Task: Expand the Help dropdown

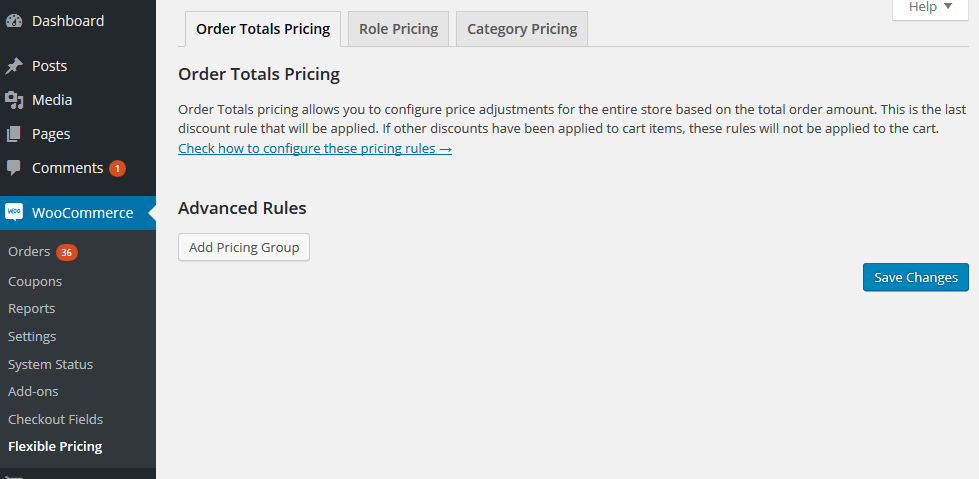Action: pos(930,8)
